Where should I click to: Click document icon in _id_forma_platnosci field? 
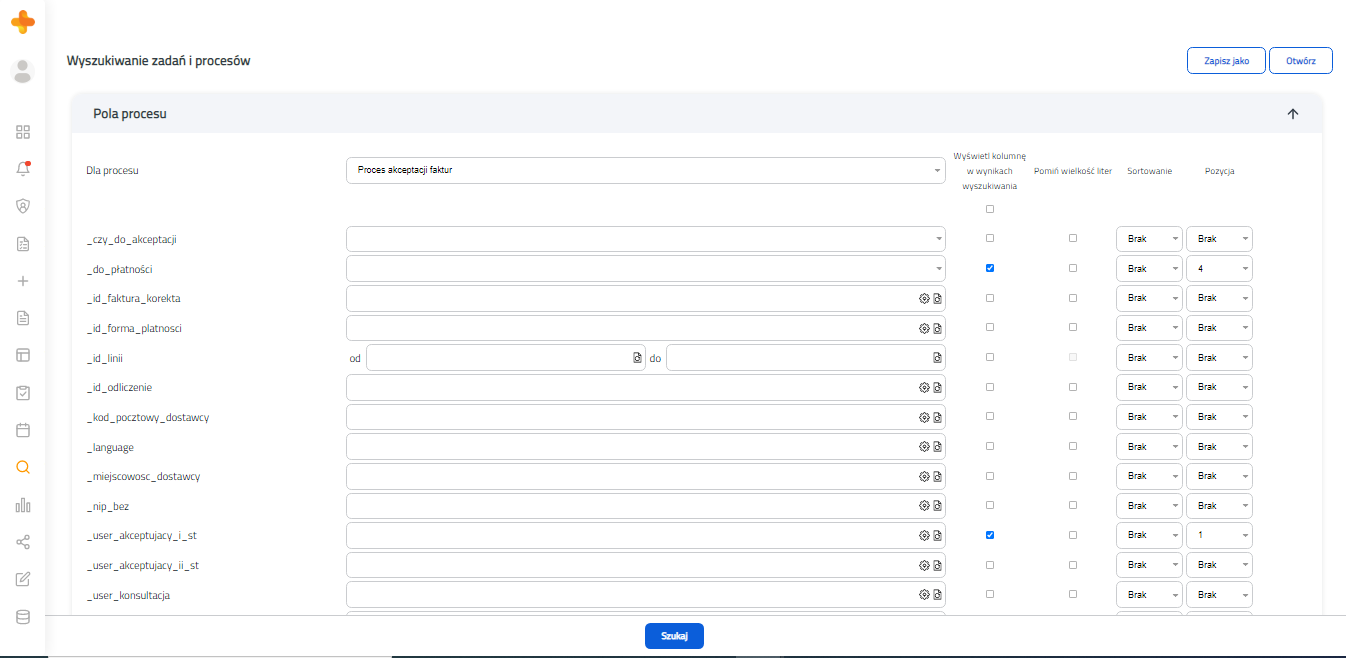[938, 328]
